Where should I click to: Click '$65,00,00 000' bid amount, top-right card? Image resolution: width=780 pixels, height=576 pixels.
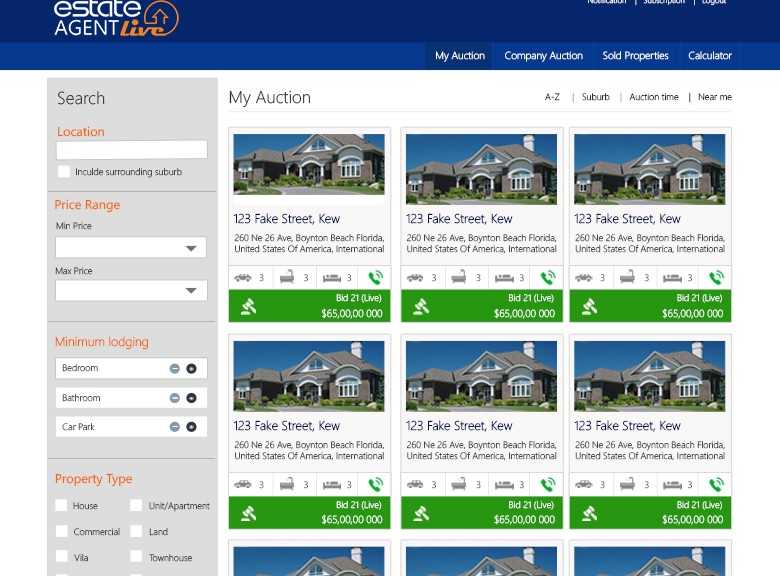[x=692, y=314]
